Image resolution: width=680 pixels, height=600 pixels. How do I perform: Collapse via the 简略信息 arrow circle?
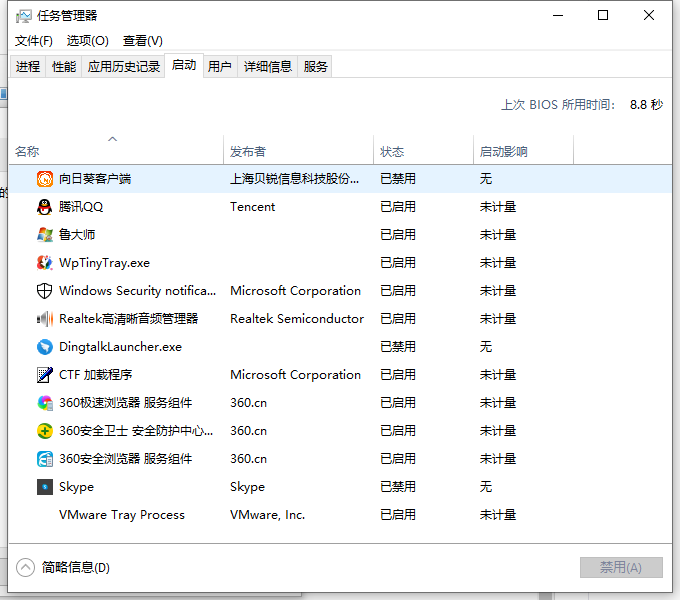[25, 567]
